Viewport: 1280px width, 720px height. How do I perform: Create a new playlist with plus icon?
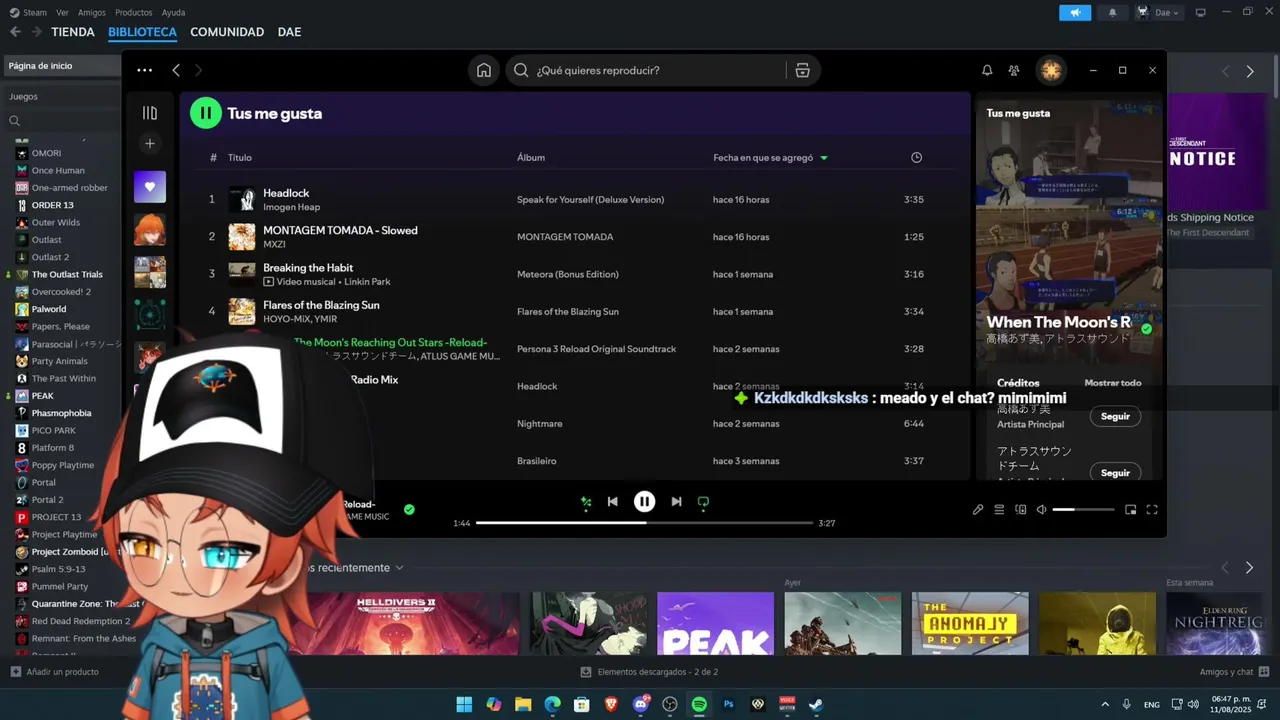point(150,144)
